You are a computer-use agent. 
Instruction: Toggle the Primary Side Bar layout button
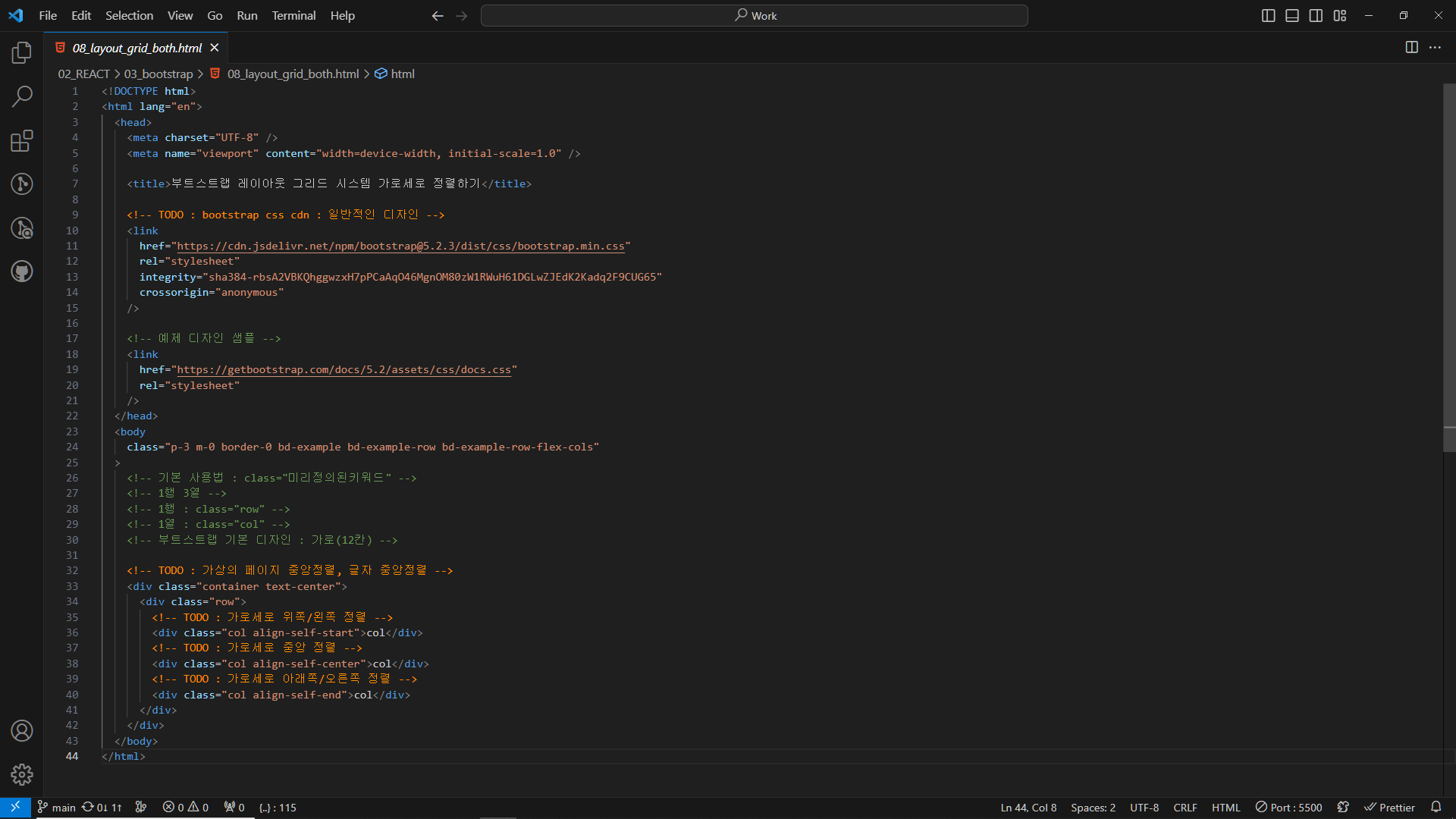click(x=1268, y=16)
